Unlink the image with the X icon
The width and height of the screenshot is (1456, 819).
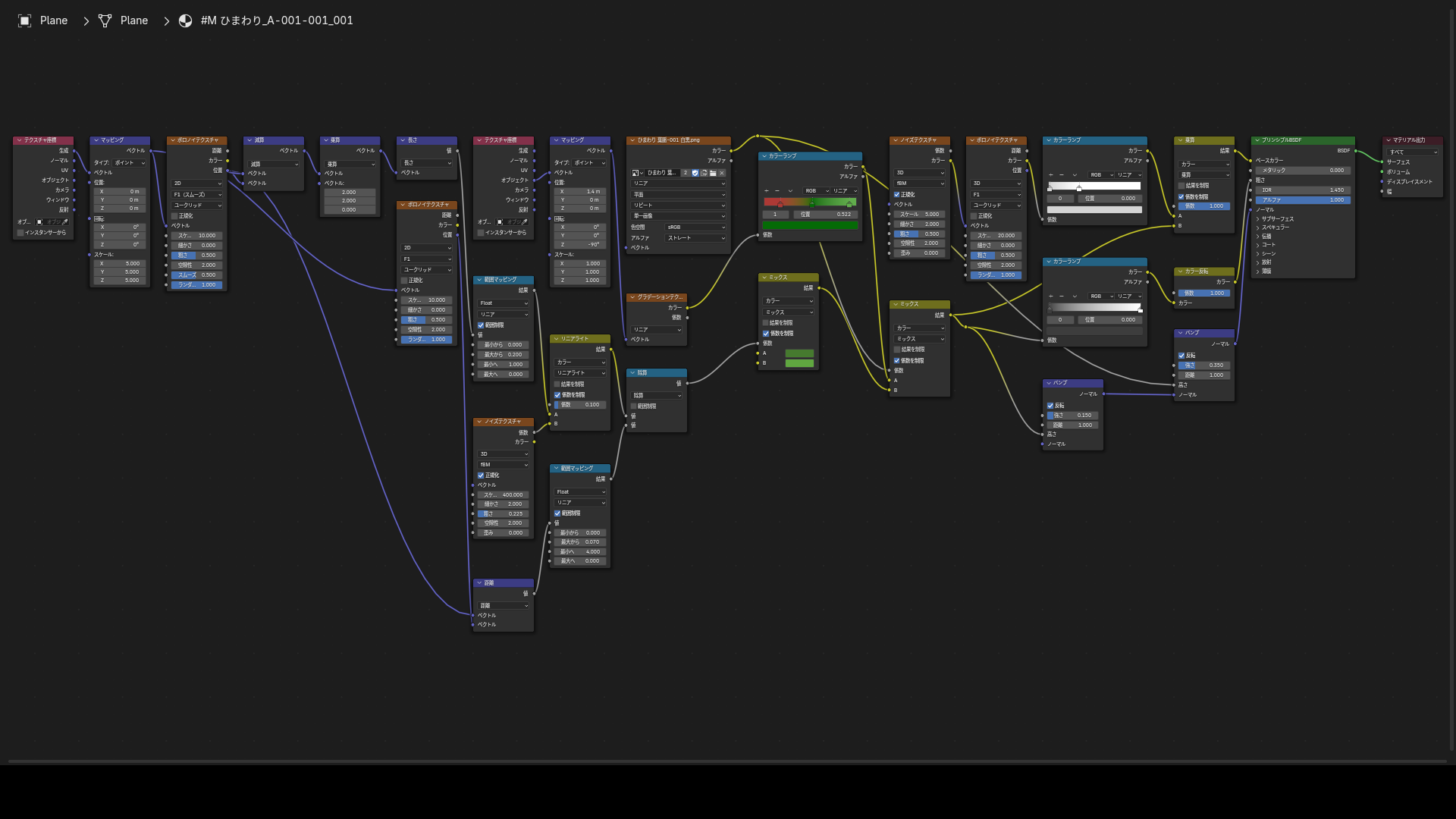pos(722,173)
